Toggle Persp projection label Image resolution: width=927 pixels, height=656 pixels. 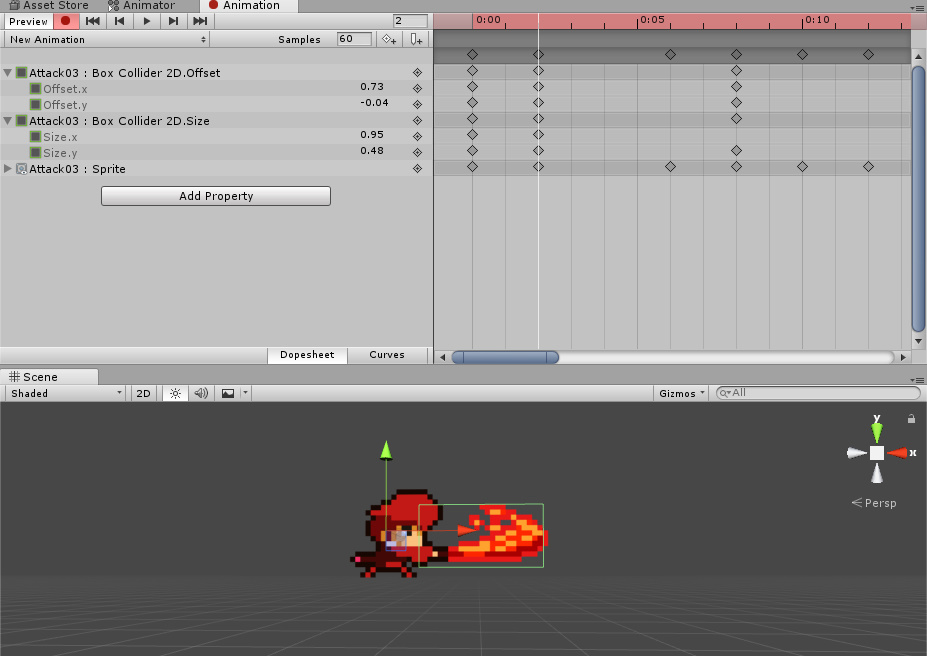(874, 503)
